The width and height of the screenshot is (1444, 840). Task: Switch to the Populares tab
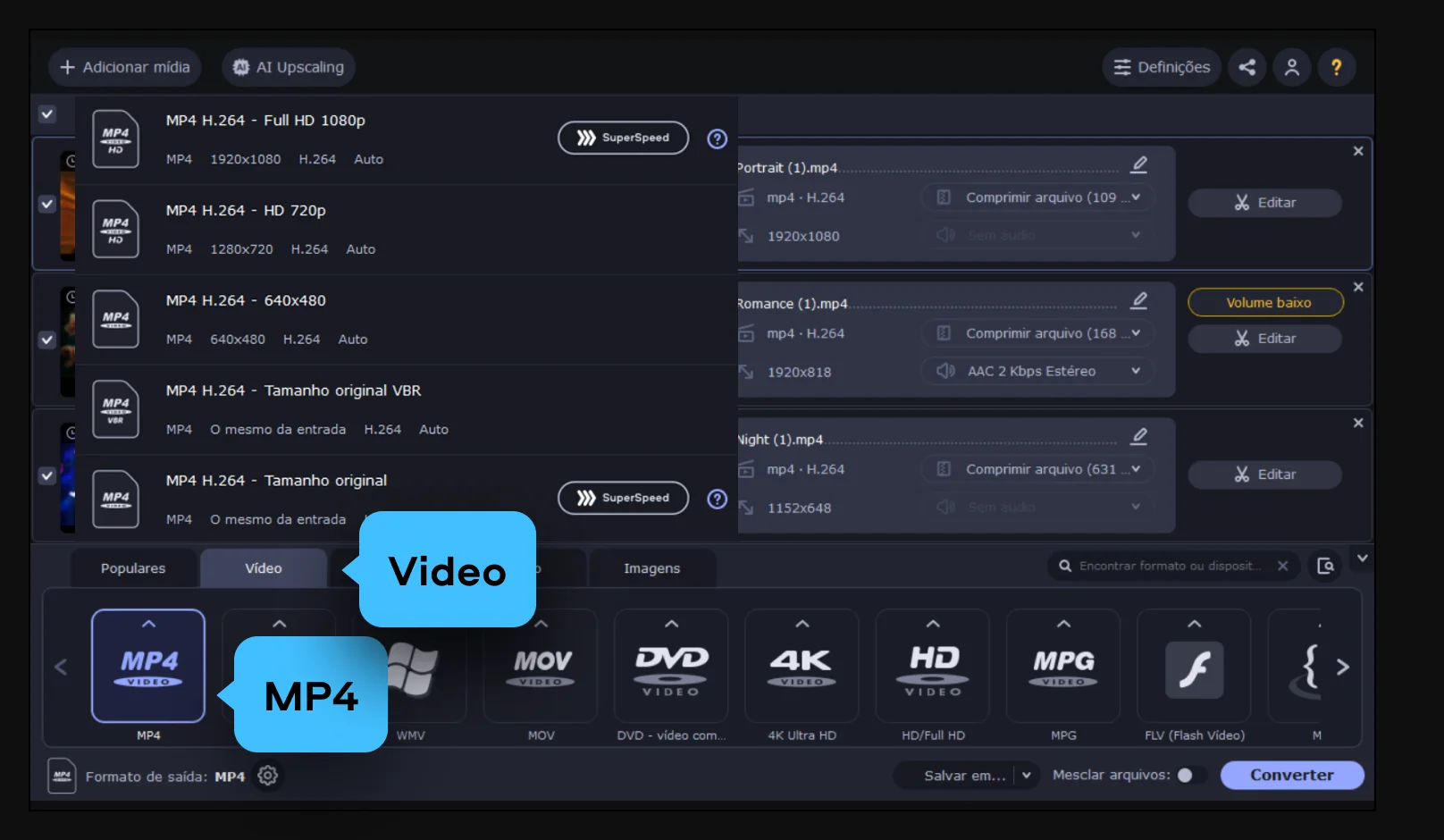(x=133, y=568)
